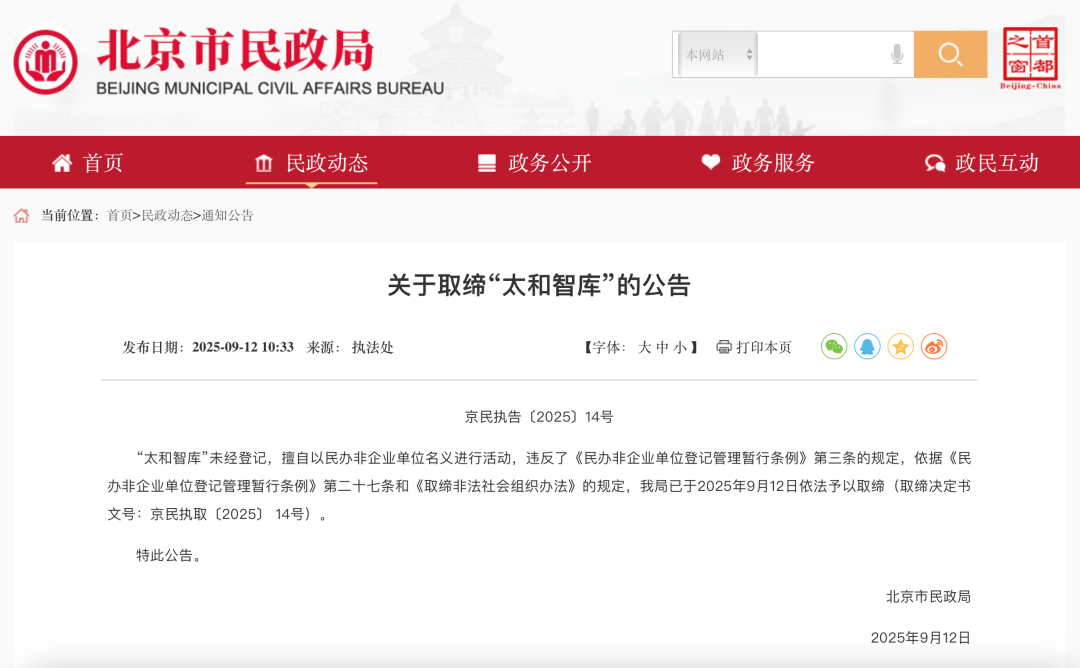Image resolution: width=1080 pixels, height=668 pixels.
Task: Open the 政务服务 navigation menu
Action: point(758,163)
